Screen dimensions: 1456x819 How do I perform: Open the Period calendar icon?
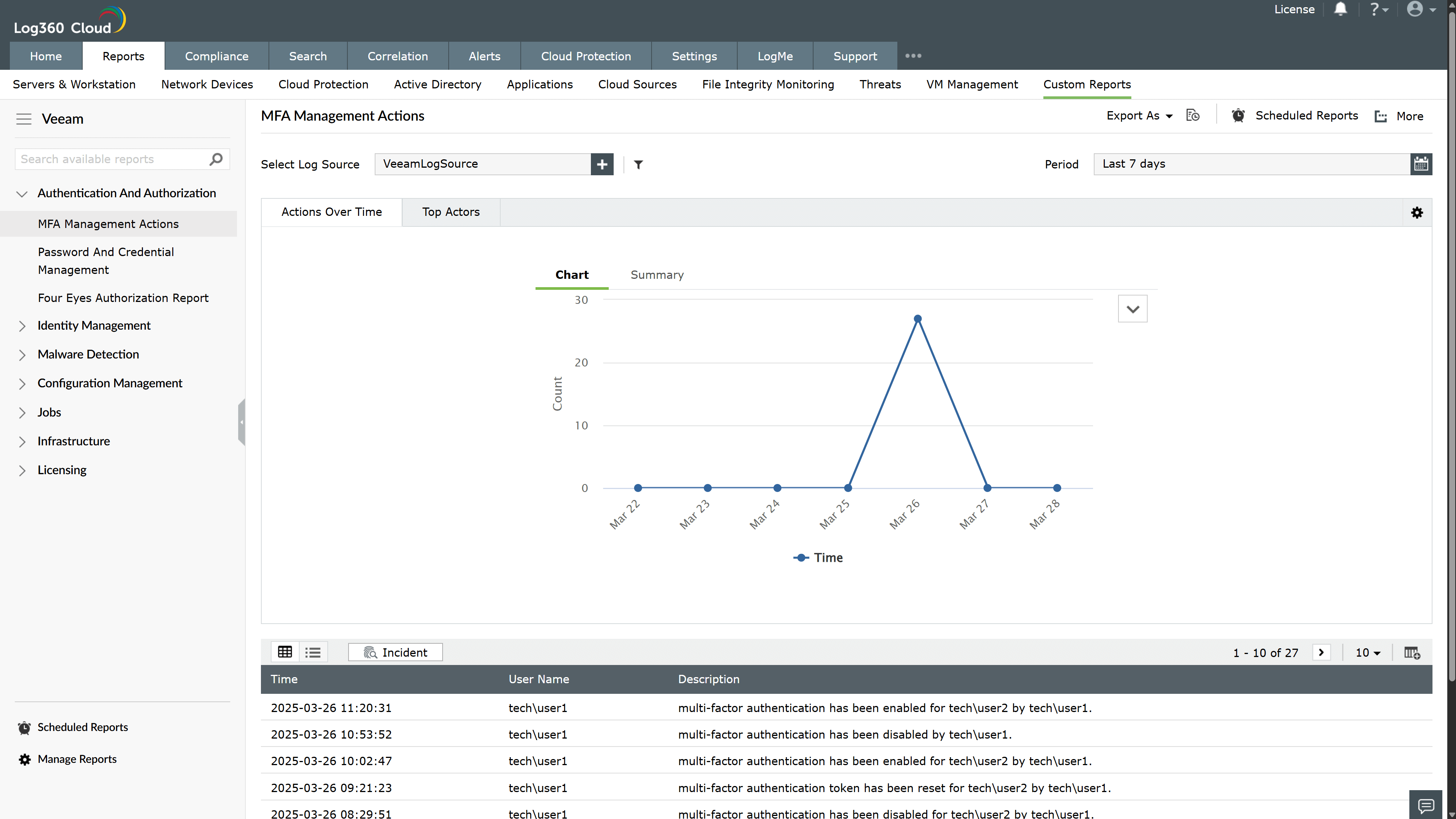[1421, 165]
